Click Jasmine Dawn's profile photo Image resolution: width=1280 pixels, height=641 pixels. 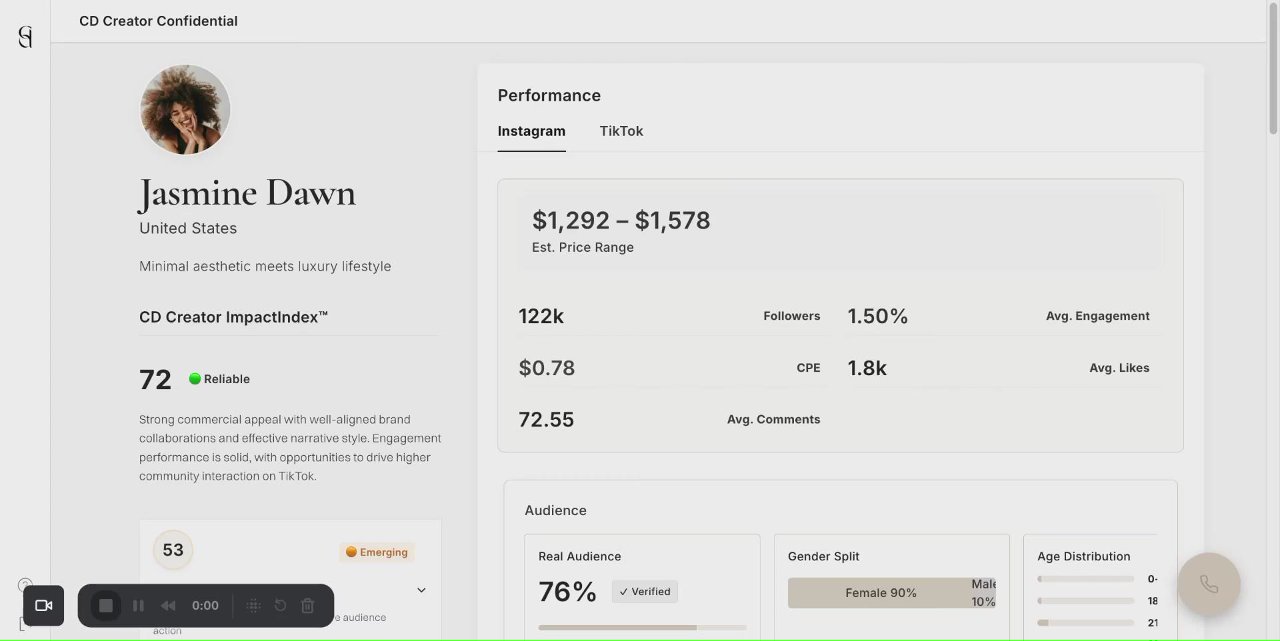tap(185, 109)
